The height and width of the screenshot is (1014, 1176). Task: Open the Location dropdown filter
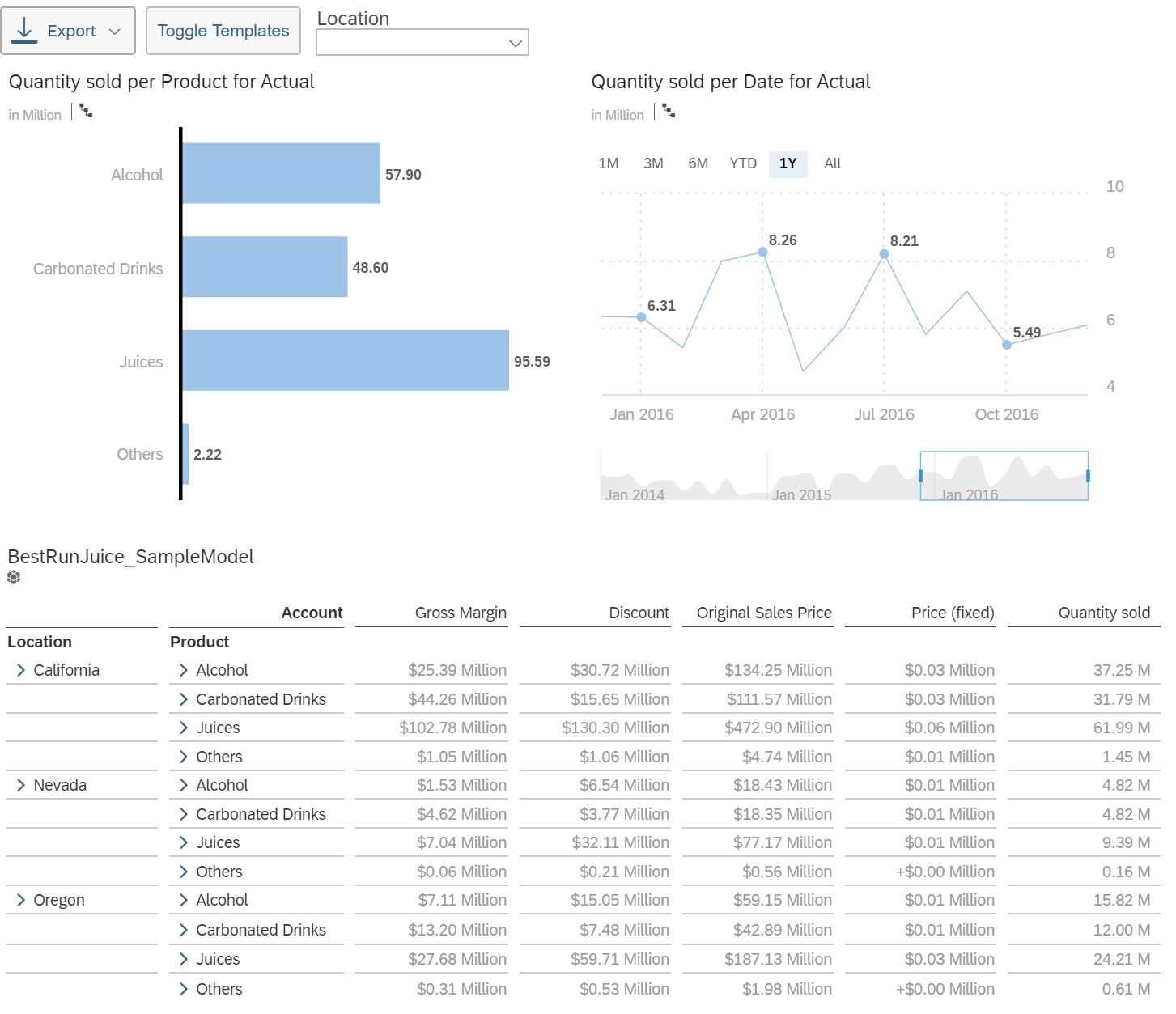[x=422, y=43]
